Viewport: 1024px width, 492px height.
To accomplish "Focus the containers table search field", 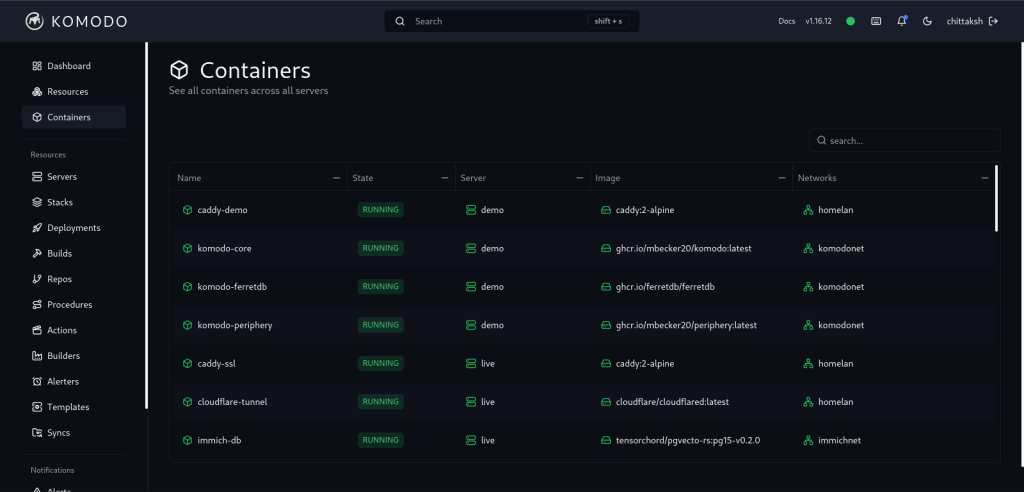I will coord(904,140).
